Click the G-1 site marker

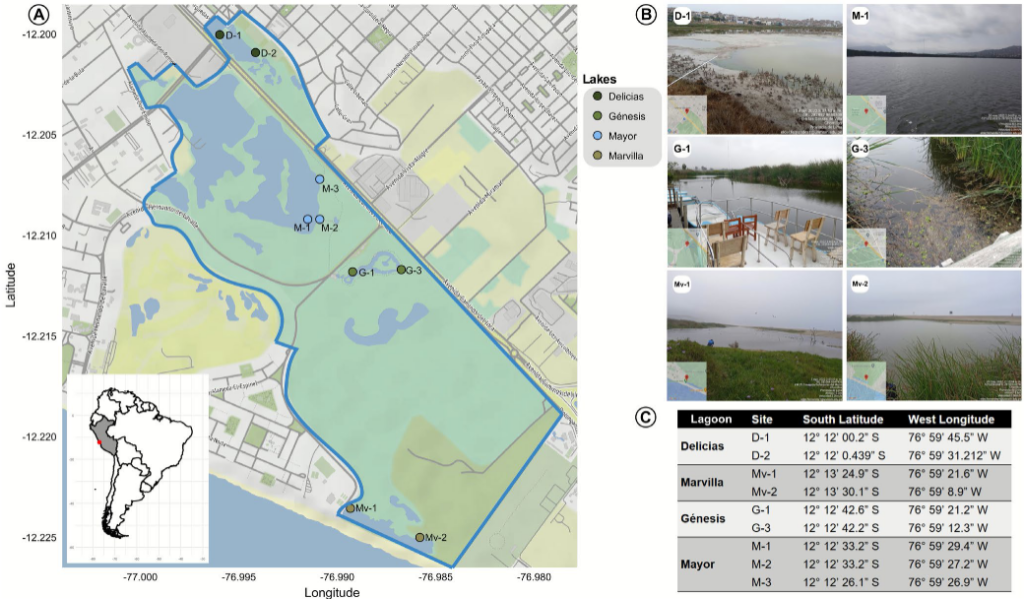[x=353, y=272]
